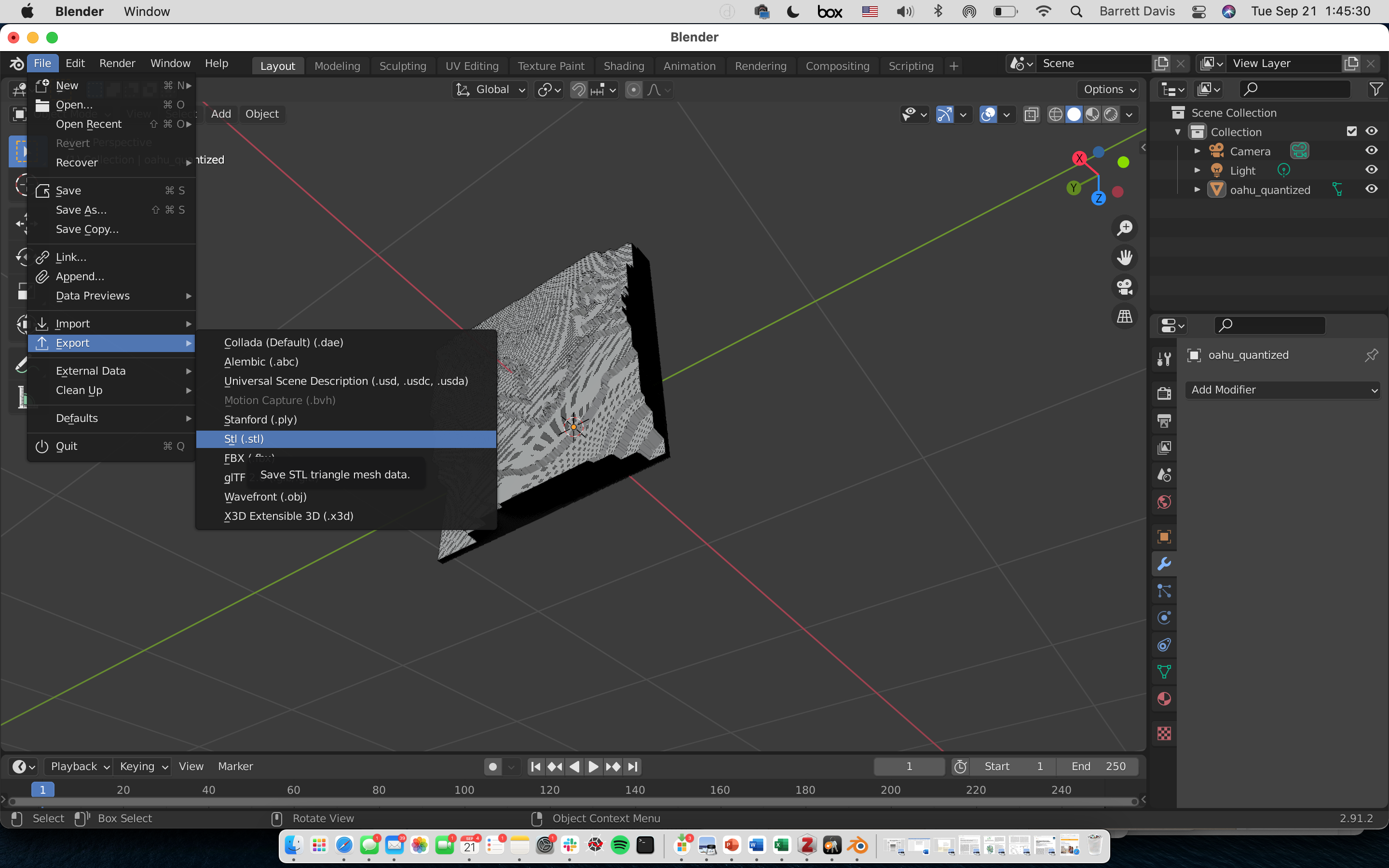1389x868 pixels.
Task: Open the Keying dropdown
Action: point(142,766)
